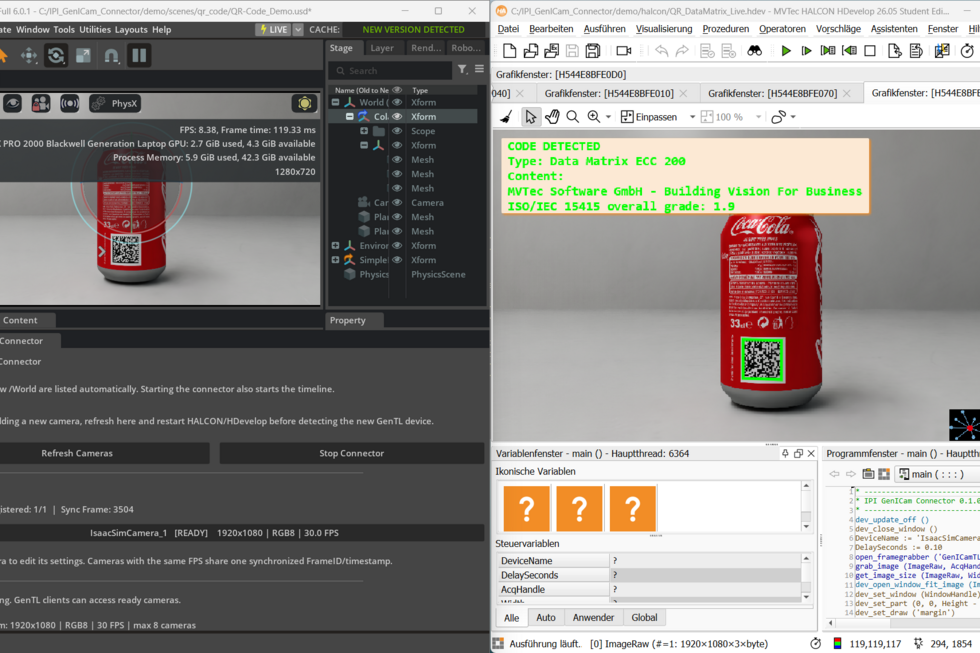Screen dimensions: 980x653
Task: Switch to Layer tab
Action: click(382, 48)
